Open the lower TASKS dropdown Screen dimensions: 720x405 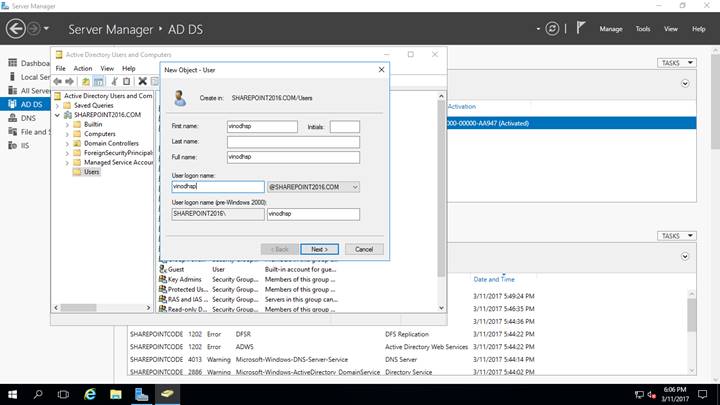[x=676, y=236]
